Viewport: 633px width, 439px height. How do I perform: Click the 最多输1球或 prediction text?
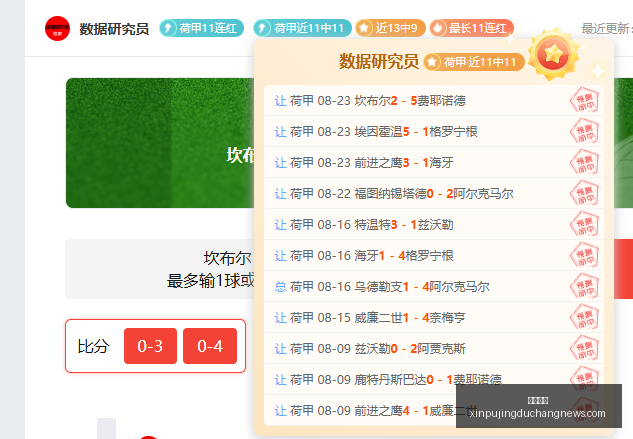(210, 281)
